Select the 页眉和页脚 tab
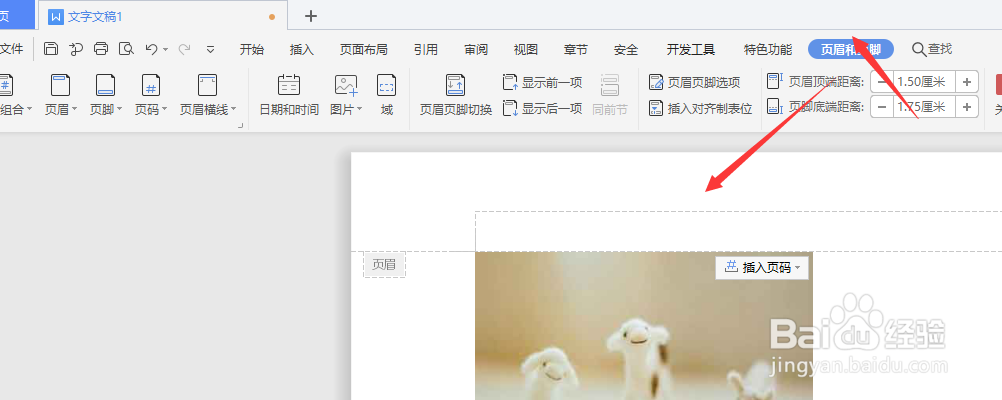The width and height of the screenshot is (1002, 400). (851, 49)
